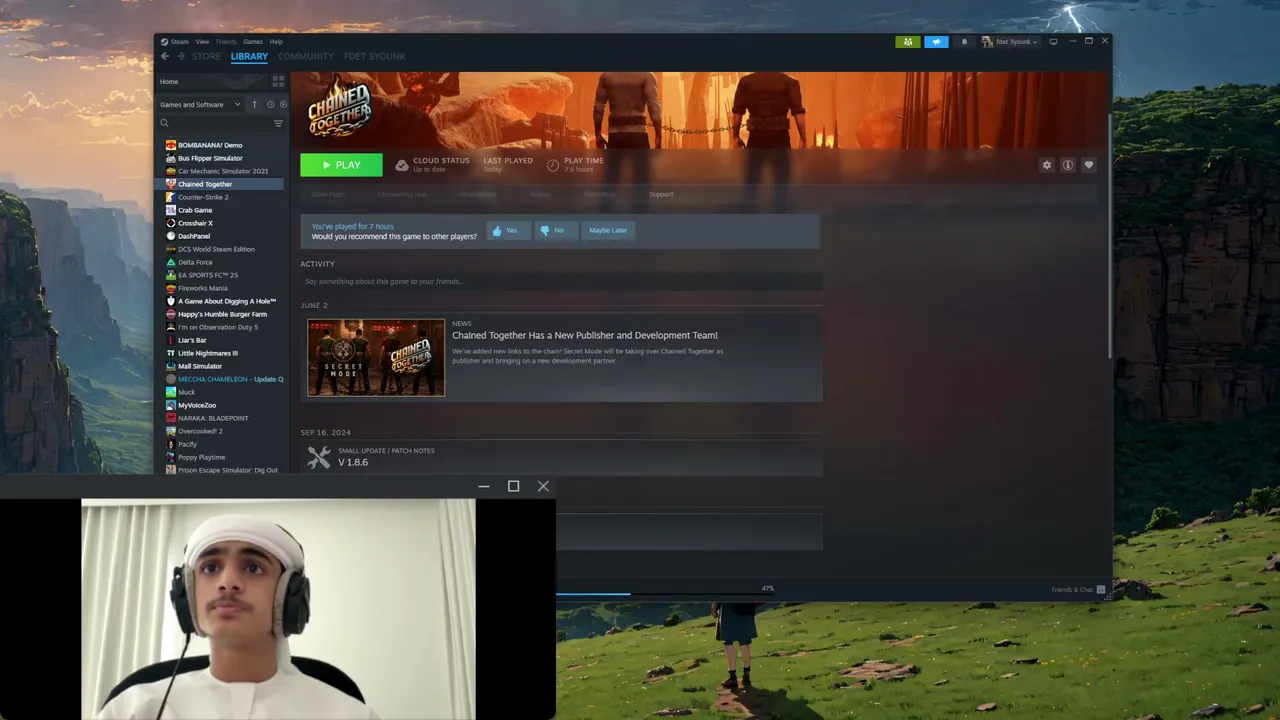The width and height of the screenshot is (1280, 720).
Task: Click the Cloud Status cloud icon
Action: point(402,165)
